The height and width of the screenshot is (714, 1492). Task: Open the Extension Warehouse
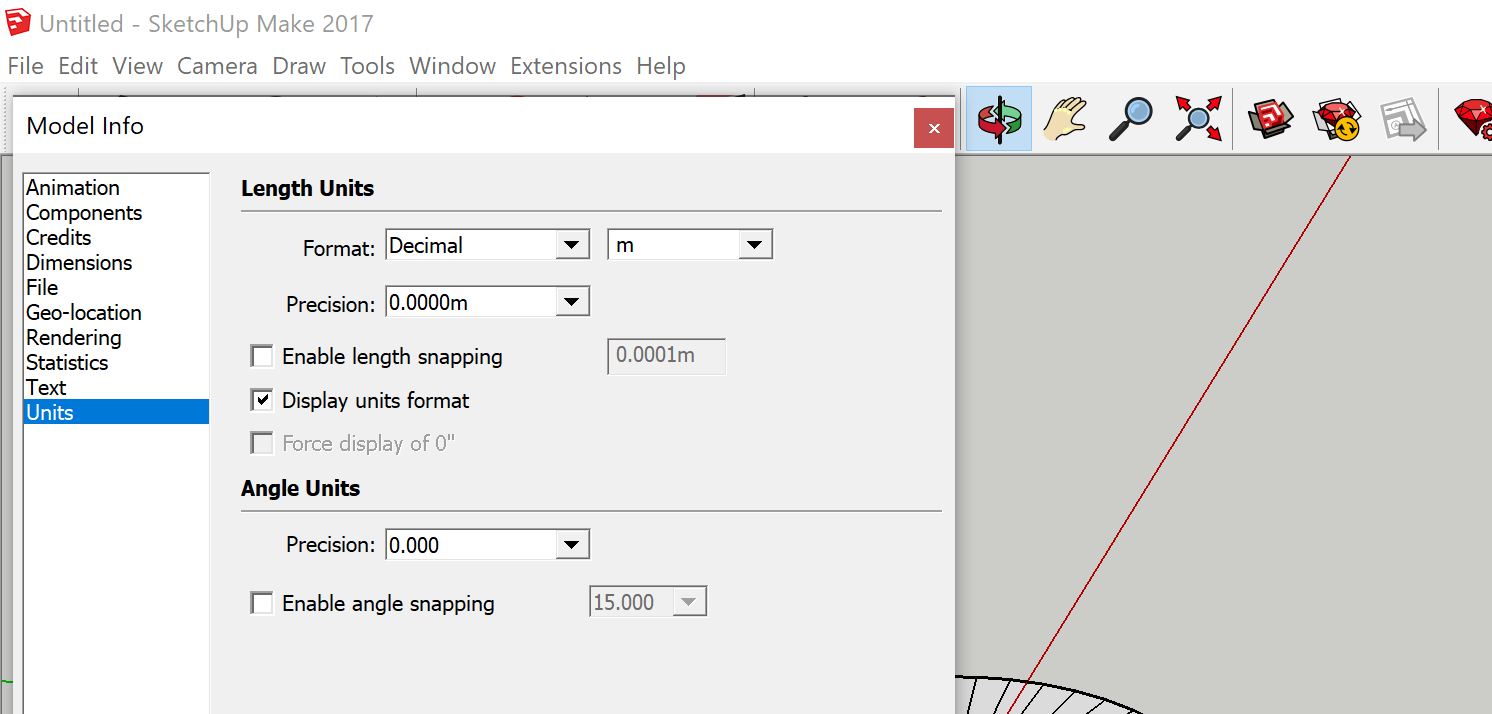pyautogui.click(x=1337, y=119)
